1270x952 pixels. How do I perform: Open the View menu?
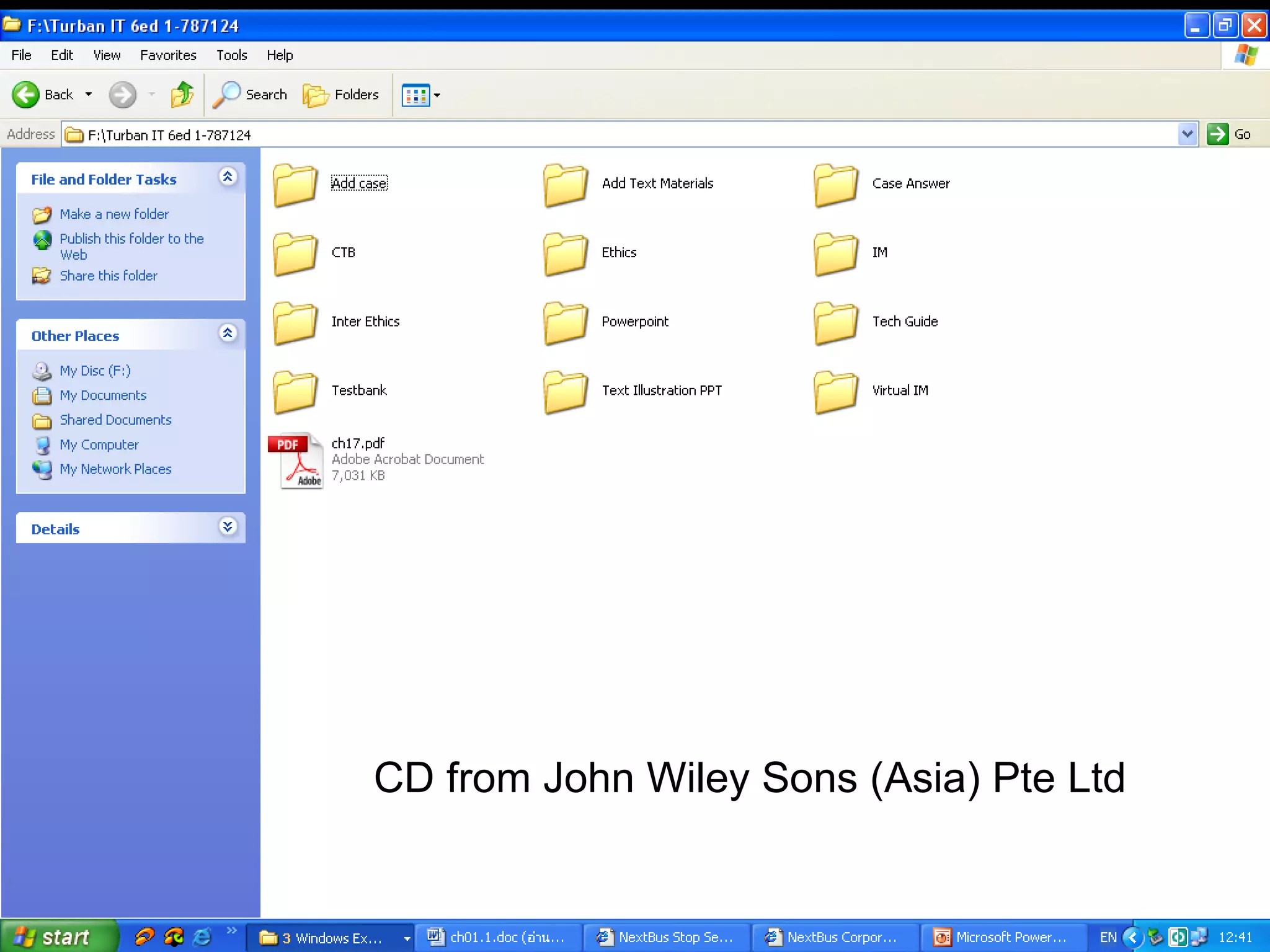(x=107, y=55)
